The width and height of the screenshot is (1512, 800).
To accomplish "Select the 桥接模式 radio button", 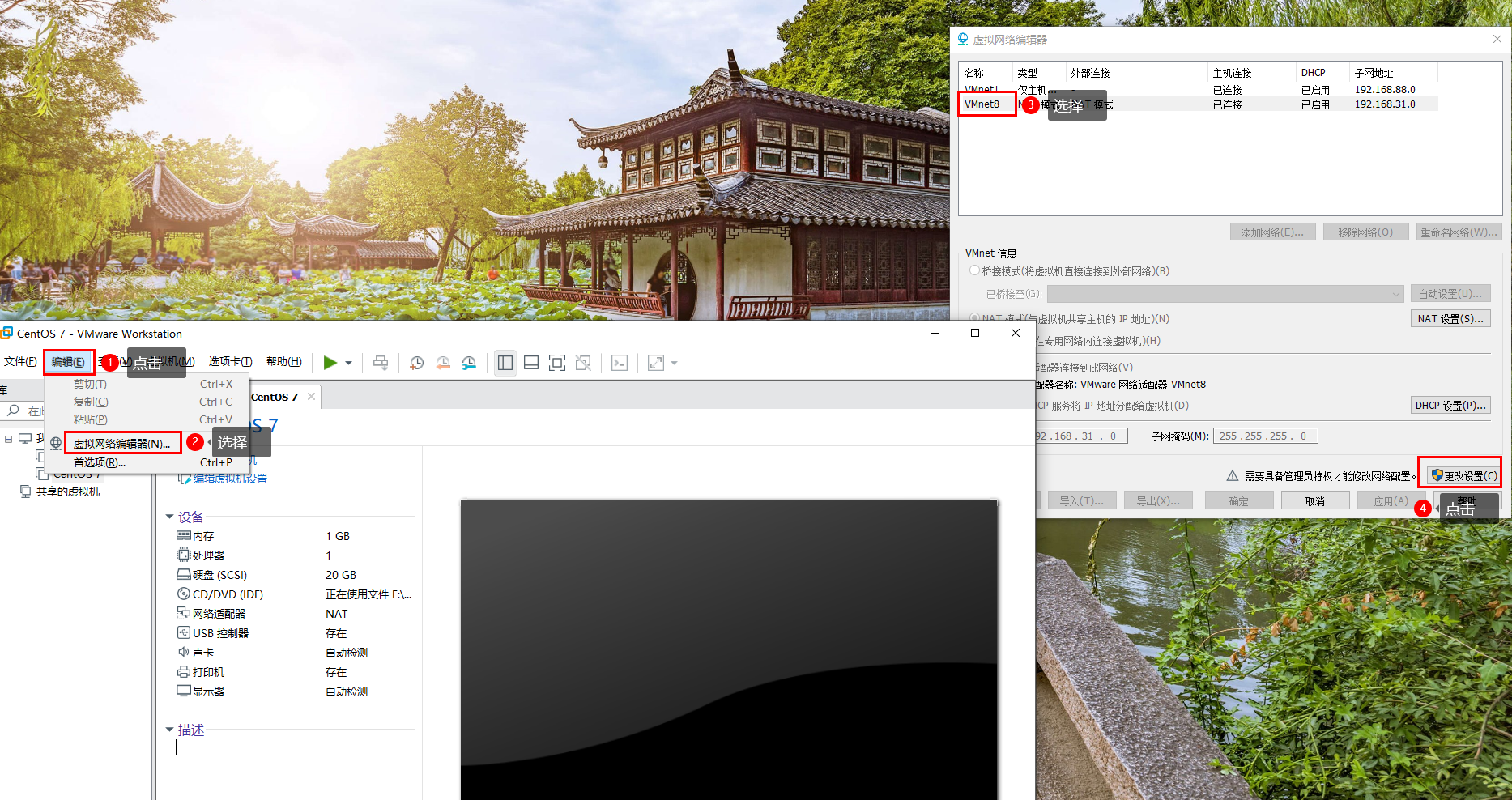I will [x=974, y=270].
